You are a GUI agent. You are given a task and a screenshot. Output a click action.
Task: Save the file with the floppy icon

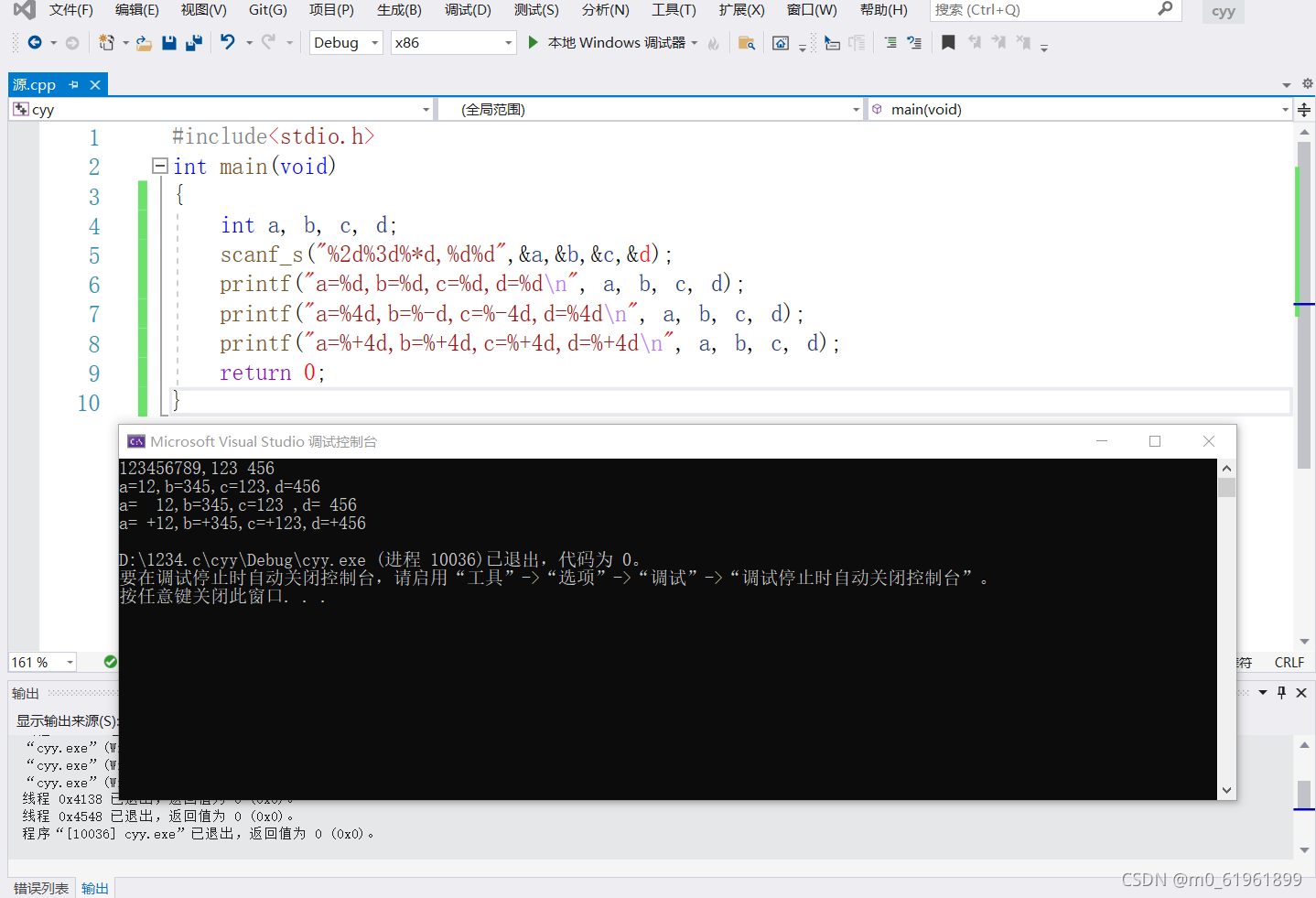tap(169, 43)
